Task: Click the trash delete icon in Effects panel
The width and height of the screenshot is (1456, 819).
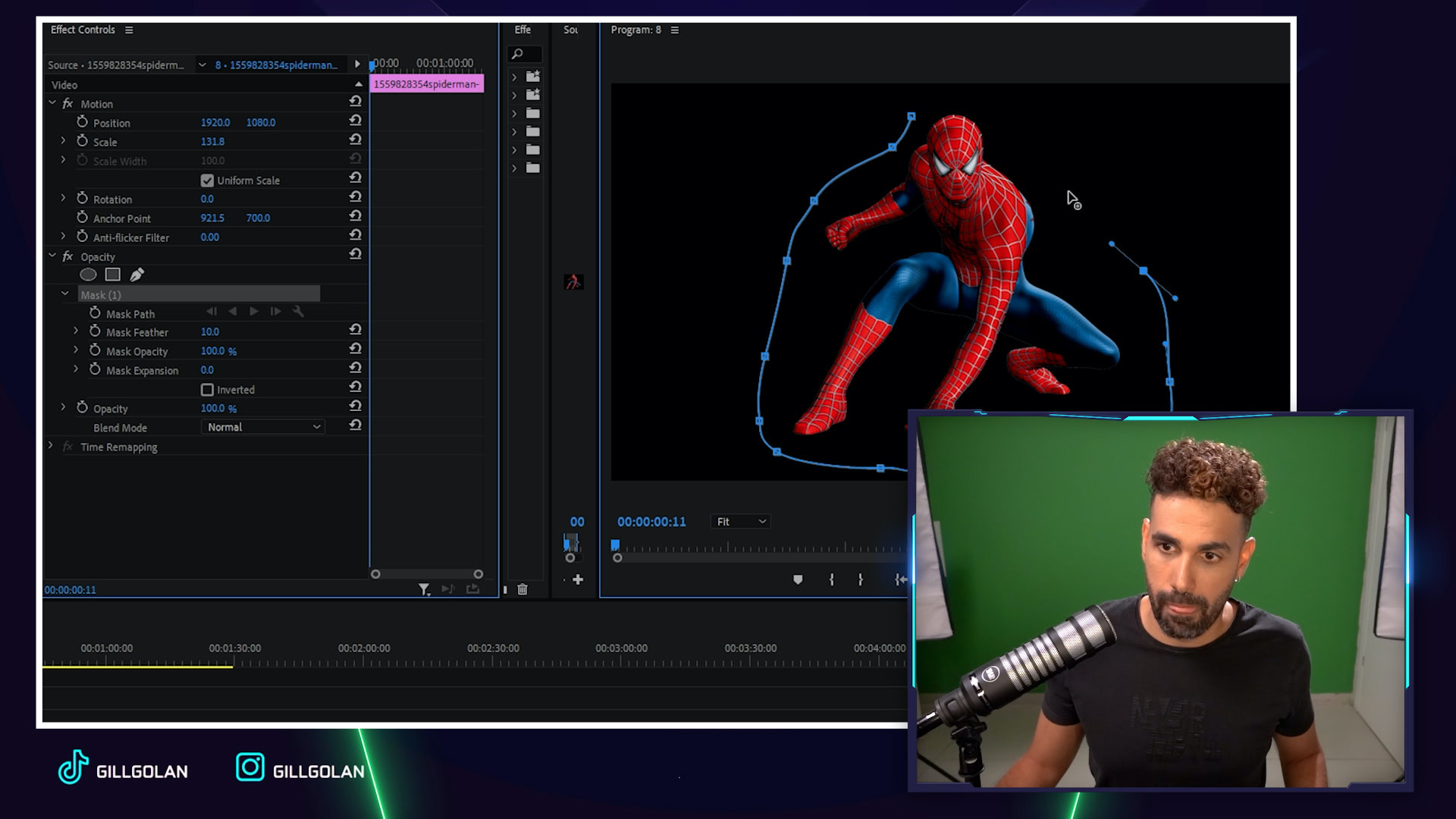Action: tap(522, 589)
